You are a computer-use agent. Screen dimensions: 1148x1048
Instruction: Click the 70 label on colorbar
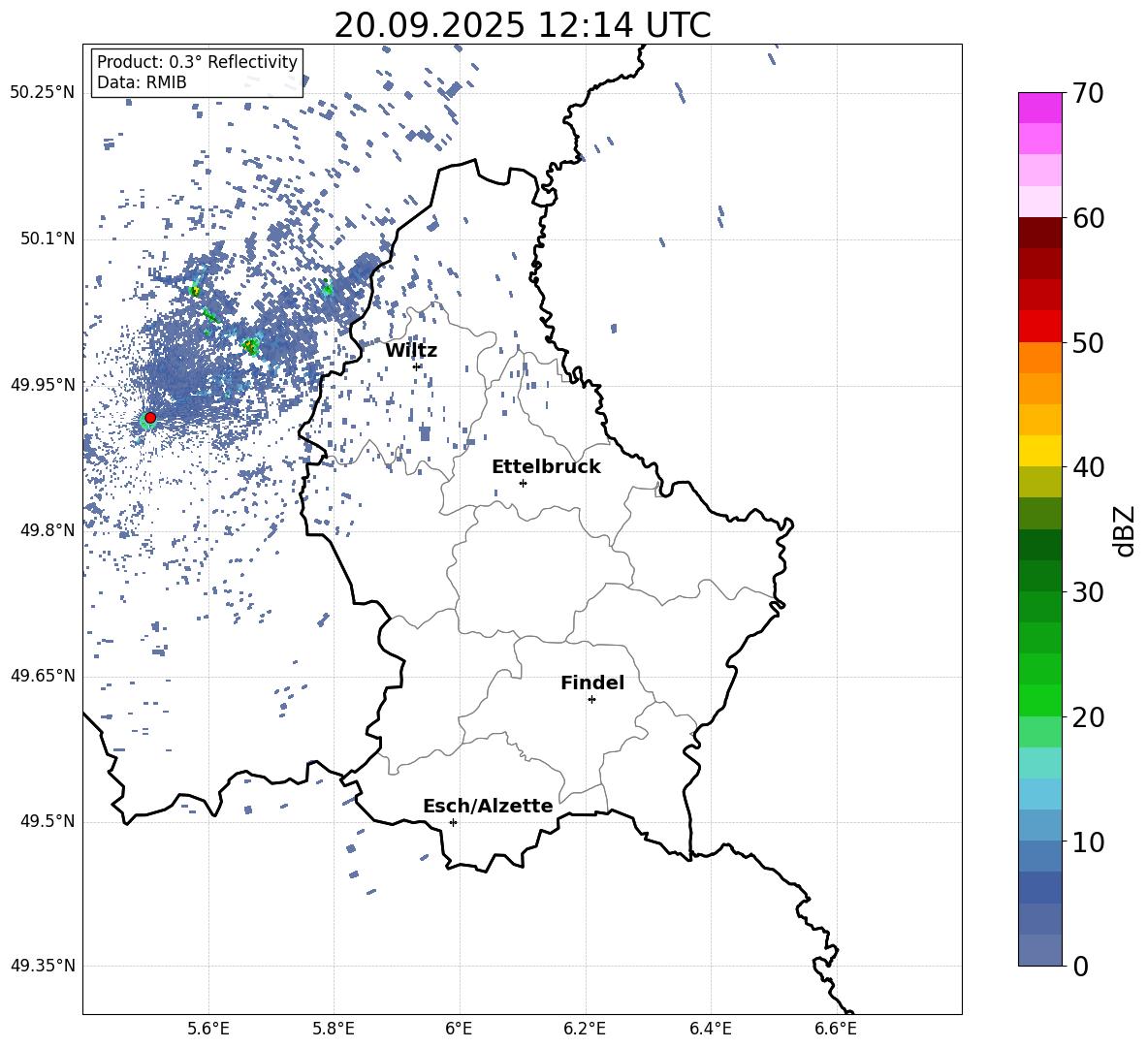[x=1089, y=94]
